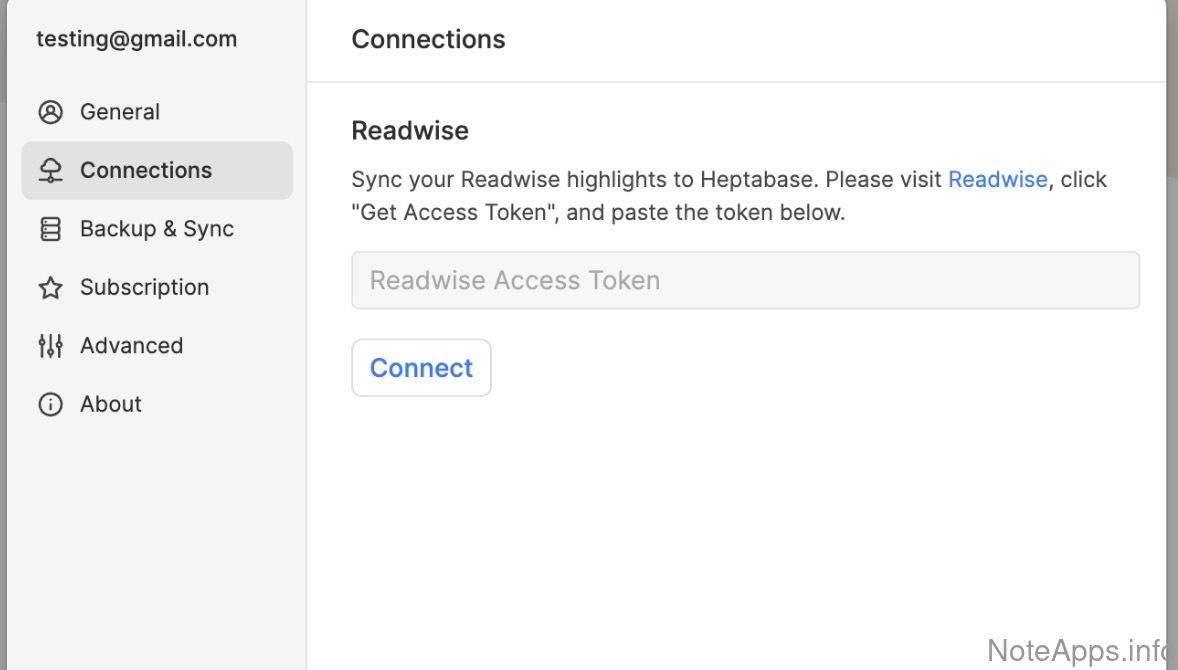The height and width of the screenshot is (670, 1178).
Task: Click the General person icon
Action: click(50, 112)
